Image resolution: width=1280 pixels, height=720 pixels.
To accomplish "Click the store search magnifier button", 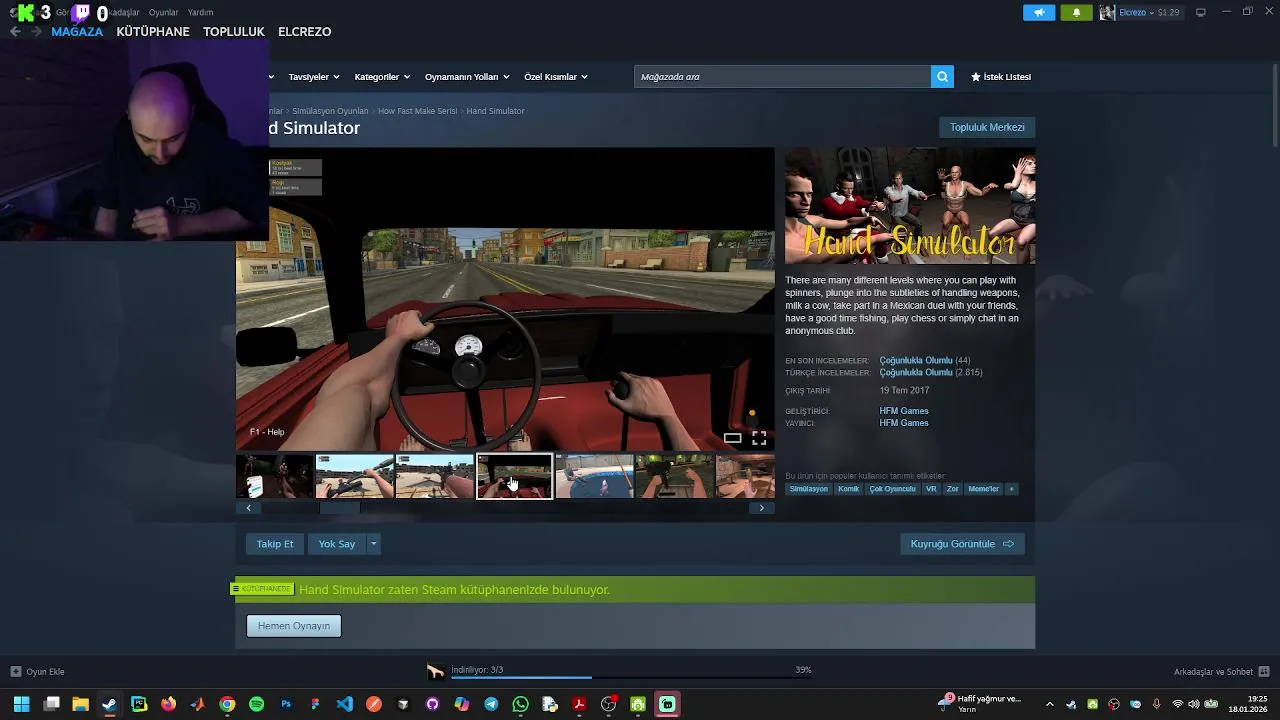I will coord(942,77).
